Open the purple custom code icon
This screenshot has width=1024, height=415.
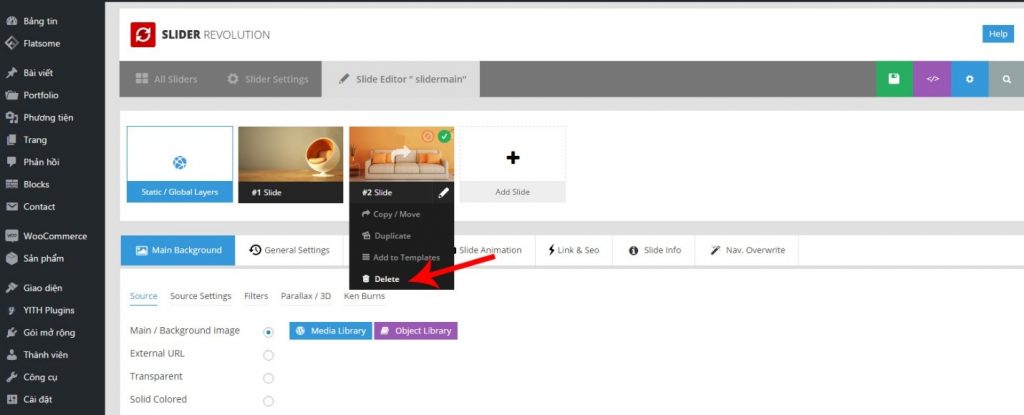[932, 79]
